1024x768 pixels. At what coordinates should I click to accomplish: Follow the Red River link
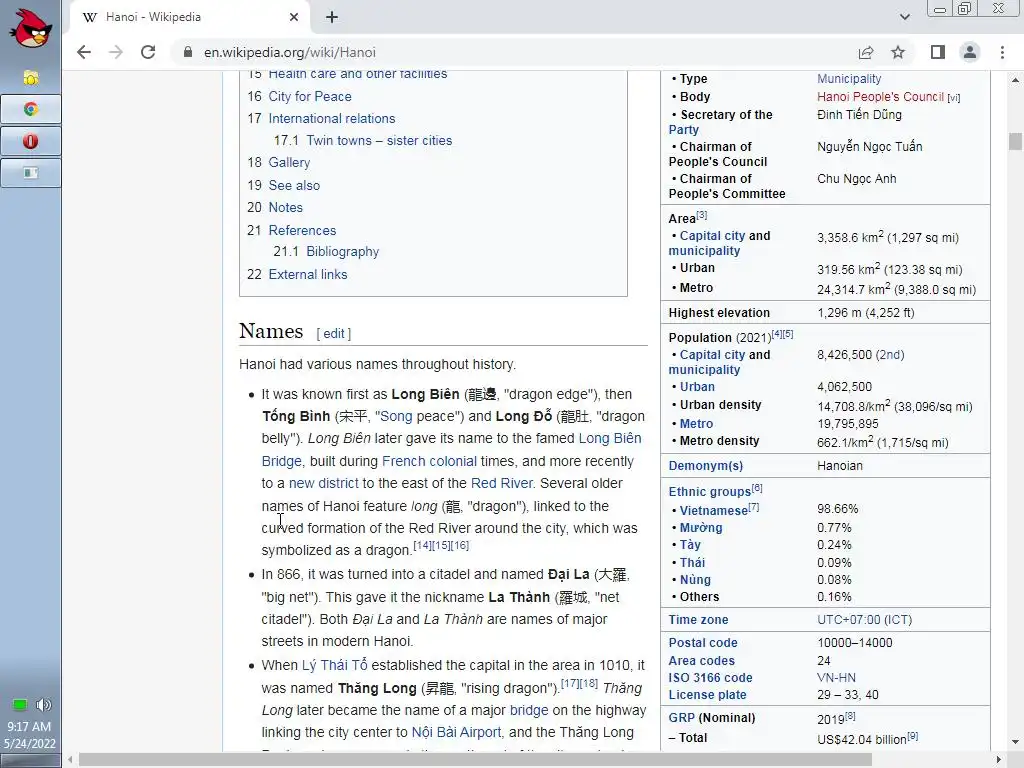click(502, 483)
